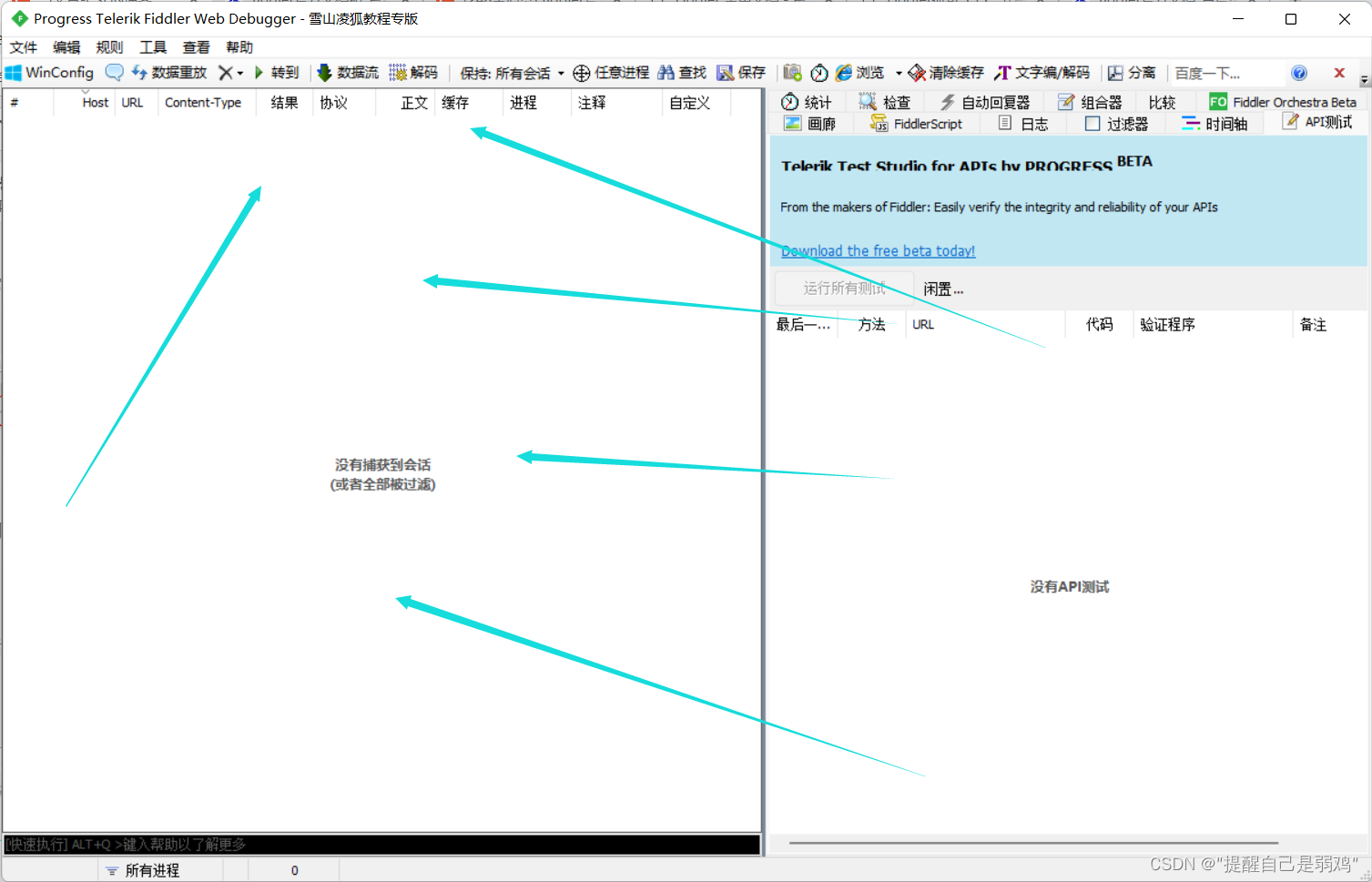
Task: Switch to the 组合器 composer tab
Action: tap(1090, 102)
